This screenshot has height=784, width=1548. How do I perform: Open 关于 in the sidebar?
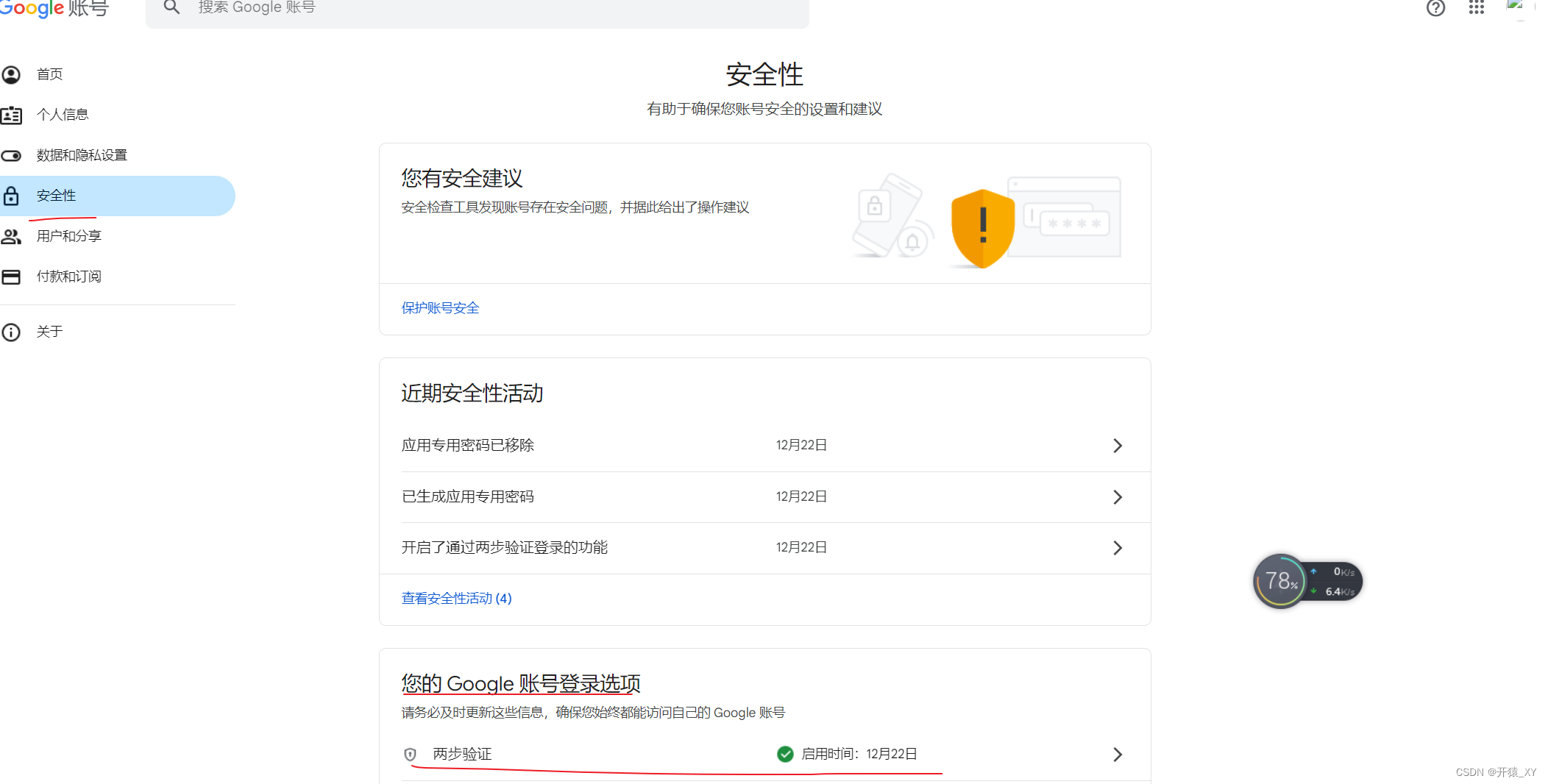[118, 332]
